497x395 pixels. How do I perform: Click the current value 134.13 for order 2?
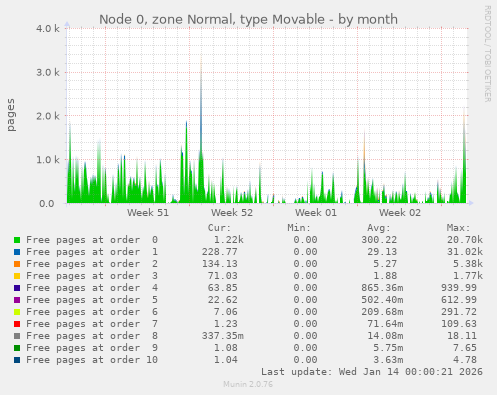click(x=220, y=264)
